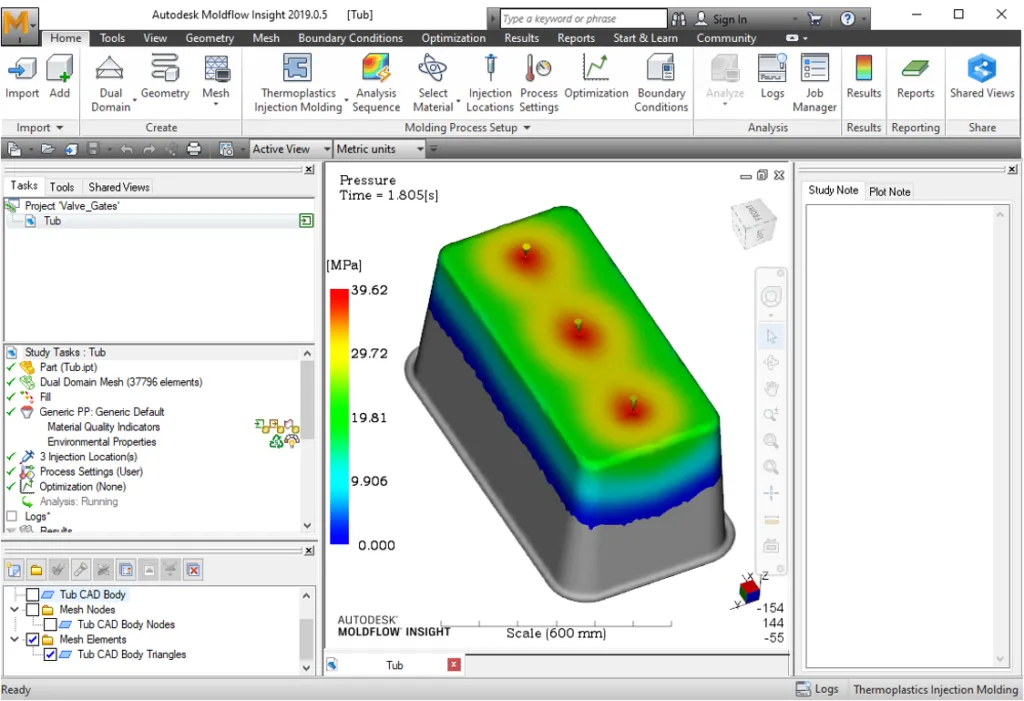Click the keyword search input field
Screen dimensions: 1024x701
583,19
